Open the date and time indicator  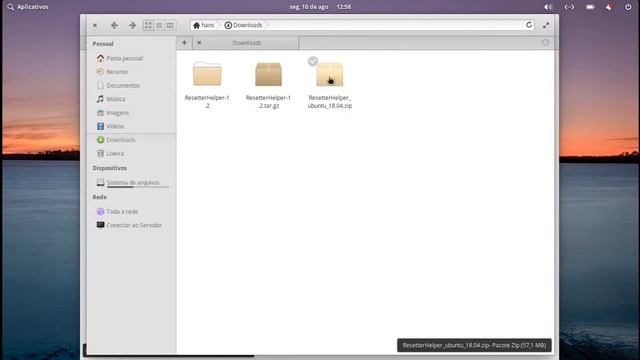(x=320, y=7)
